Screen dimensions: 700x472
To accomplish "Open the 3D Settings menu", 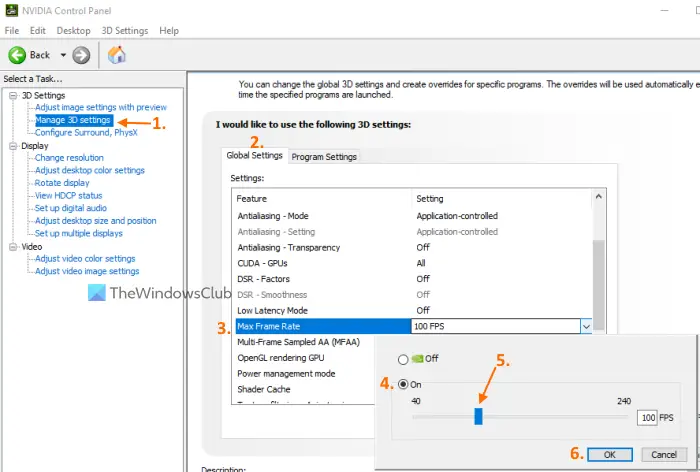I will [x=125, y=31].
